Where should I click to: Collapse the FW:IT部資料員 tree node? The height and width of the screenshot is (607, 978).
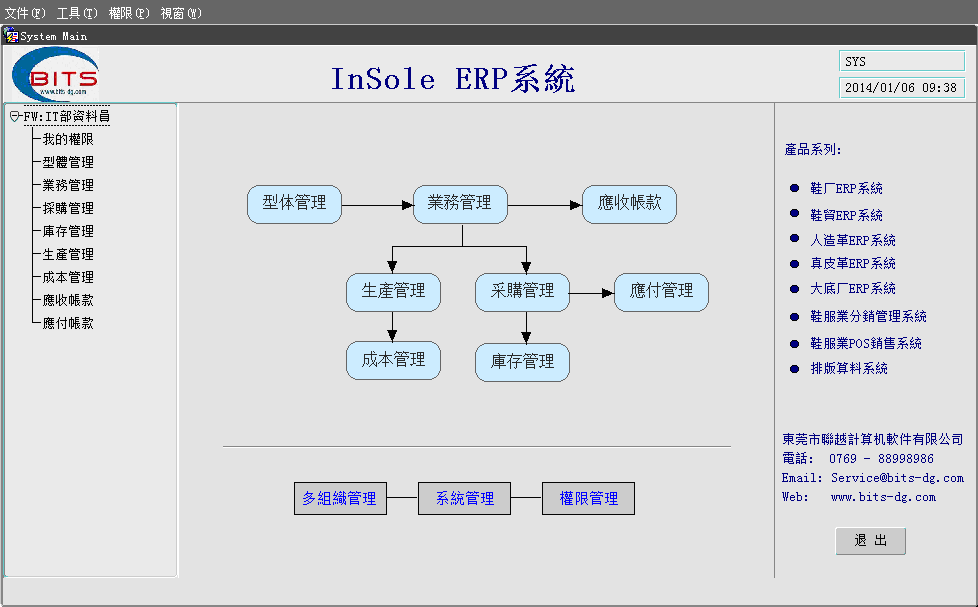pyautogui.click(x=15, y=116)
